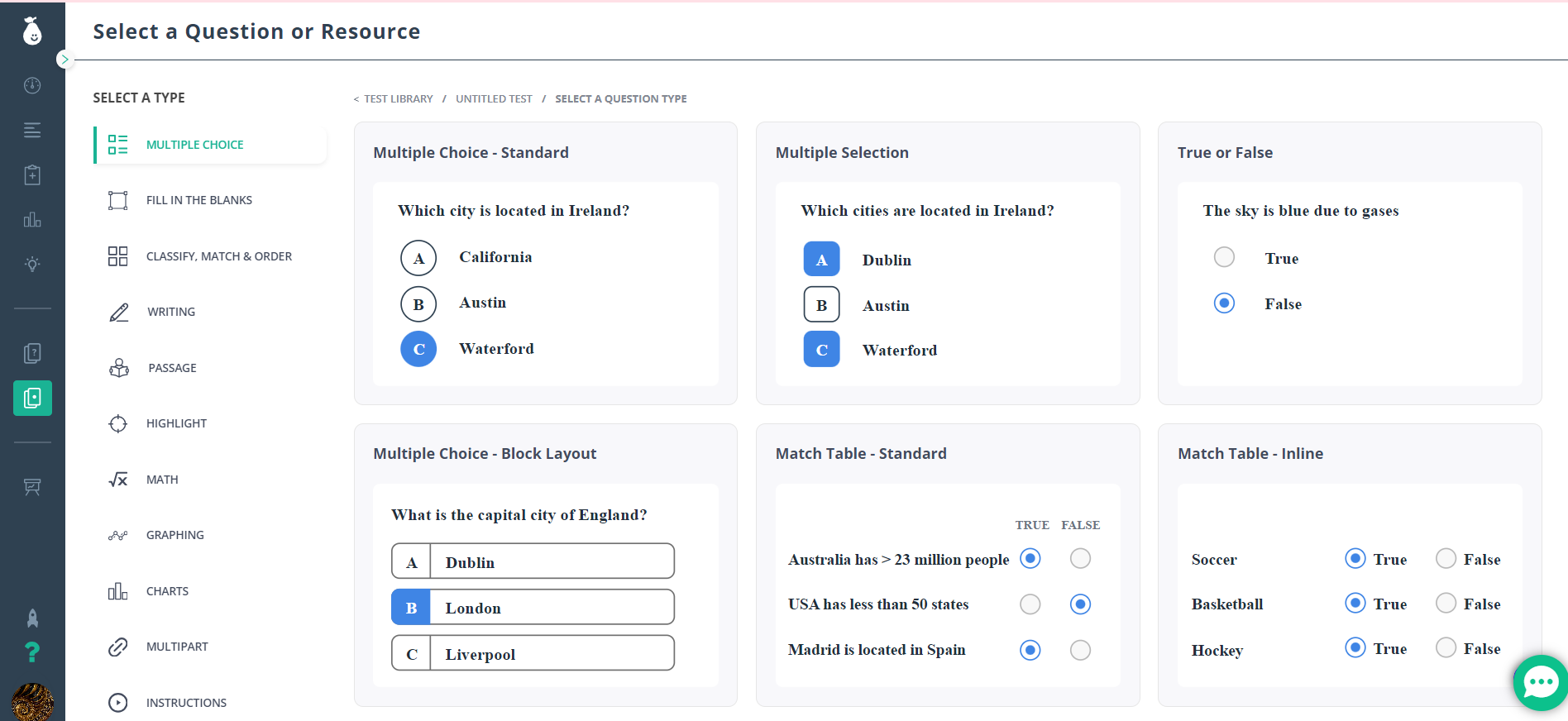Click the rocket icon in sidebar
Viewport: 1568px width, 721px height.
point(32,618)
